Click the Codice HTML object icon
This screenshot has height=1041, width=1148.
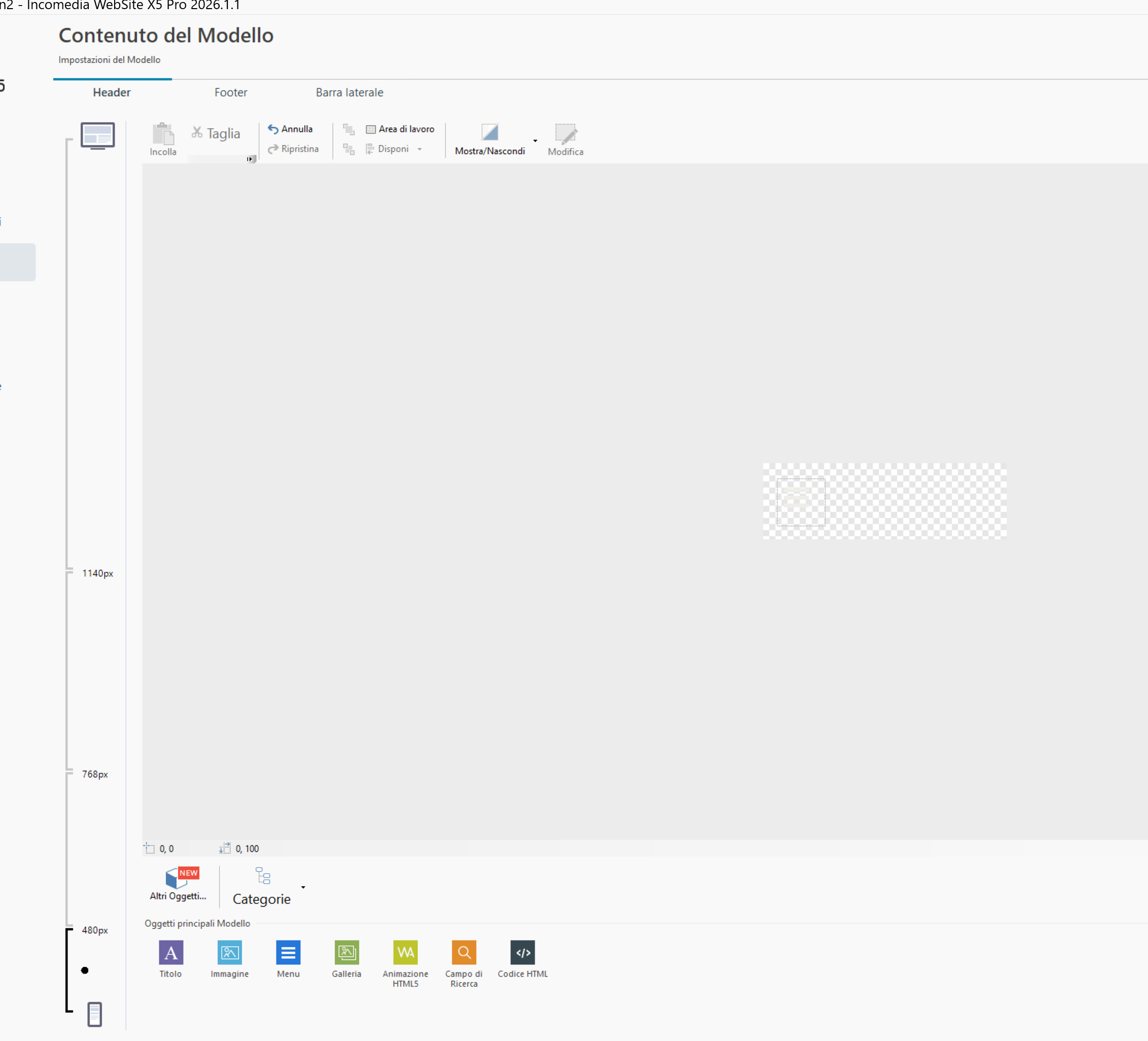[522, 952]
